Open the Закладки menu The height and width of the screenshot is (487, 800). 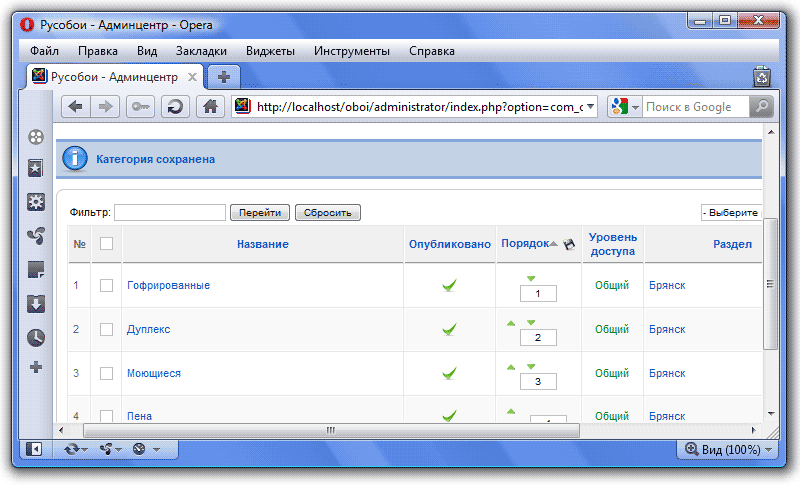(x=201, y=51)
